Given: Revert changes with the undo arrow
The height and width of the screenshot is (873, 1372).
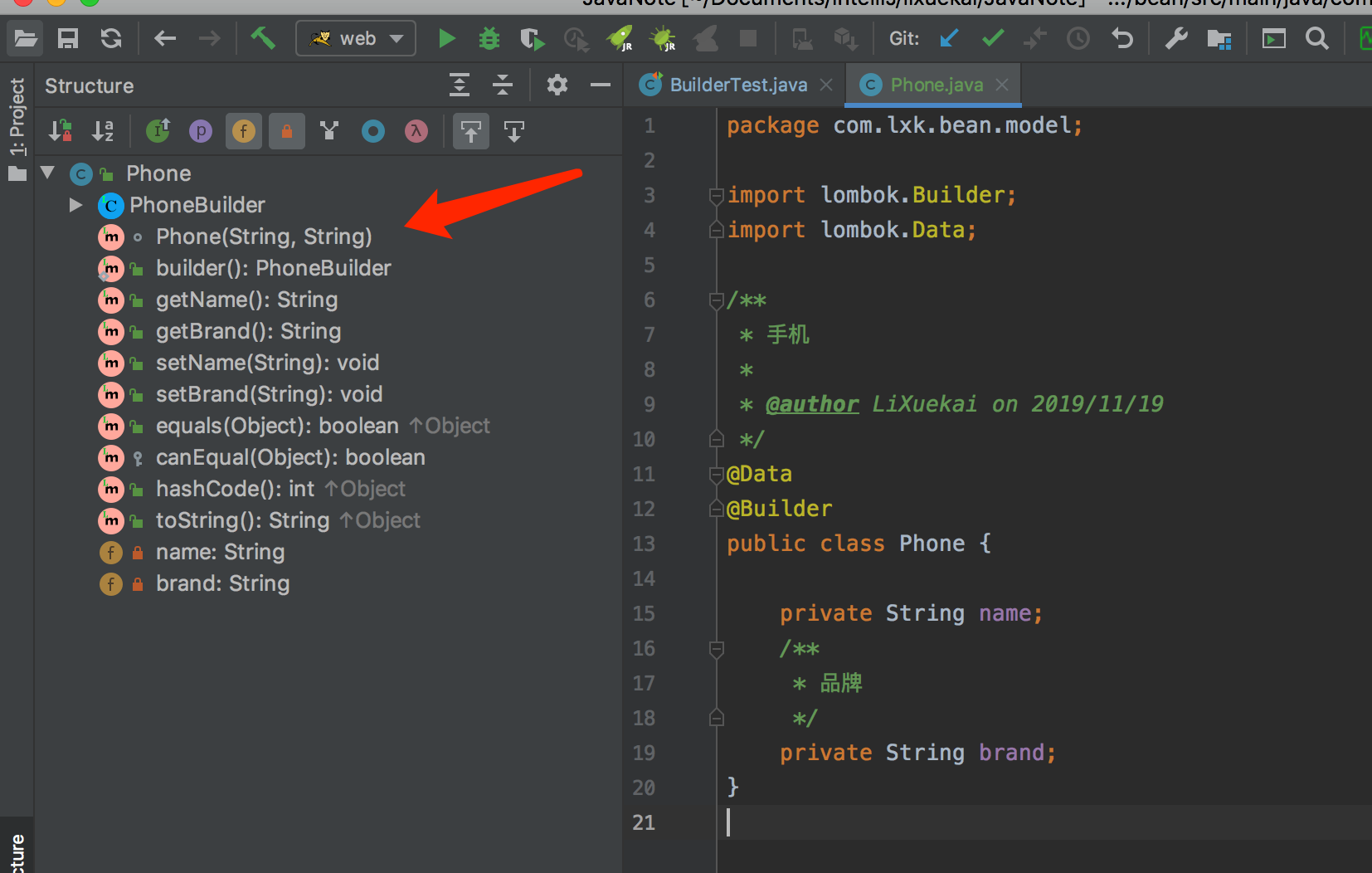Looking at the screenshot, I should tap(1122, 38).
